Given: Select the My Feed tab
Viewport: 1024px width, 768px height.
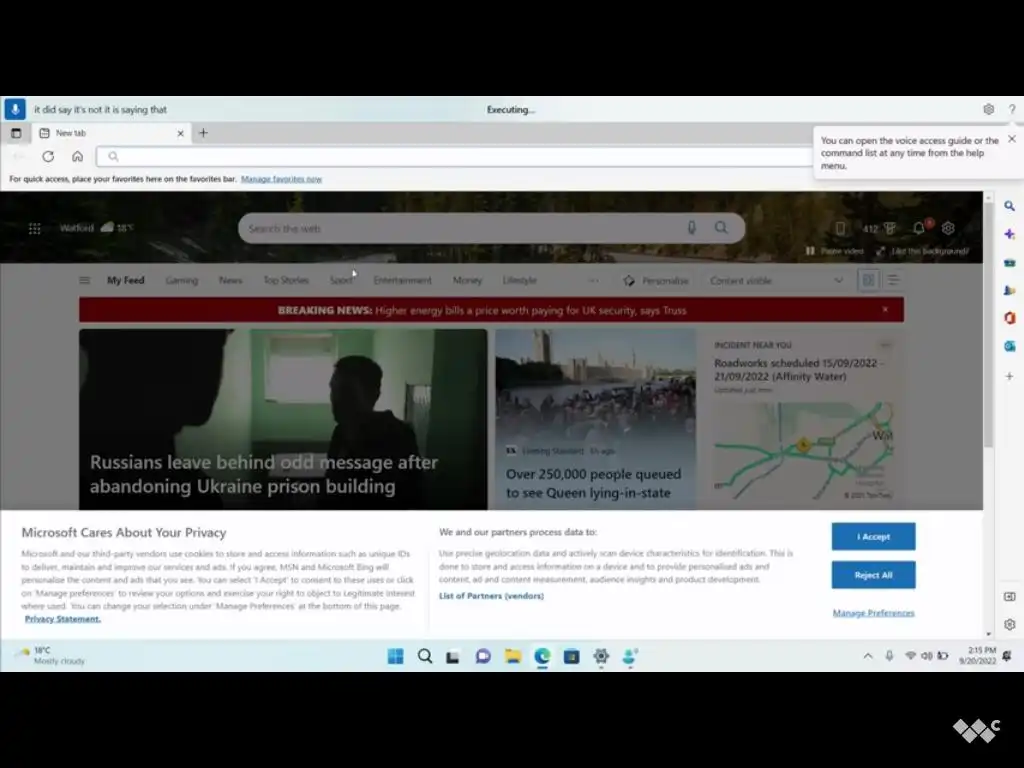Looking at the screenshot, I should [125, 280].
